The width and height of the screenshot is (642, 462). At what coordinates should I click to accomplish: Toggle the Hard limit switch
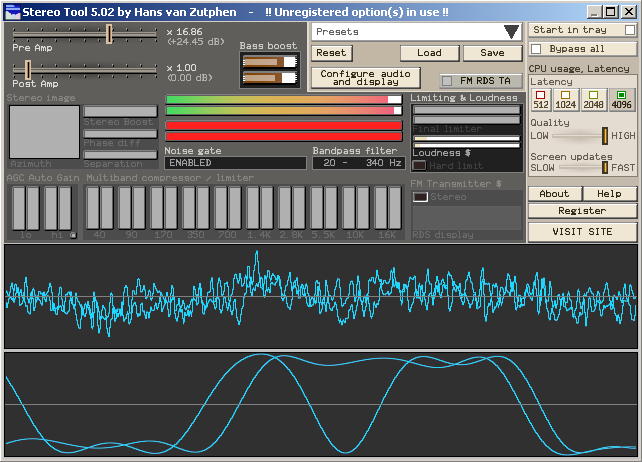pyautogui.click(x=419, y=165)
